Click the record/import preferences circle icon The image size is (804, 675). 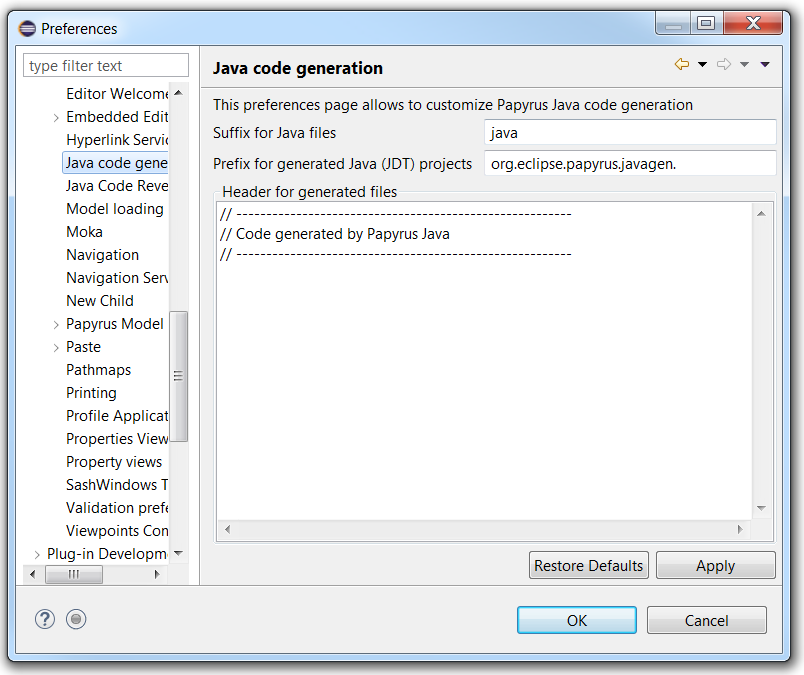(76, 619)
